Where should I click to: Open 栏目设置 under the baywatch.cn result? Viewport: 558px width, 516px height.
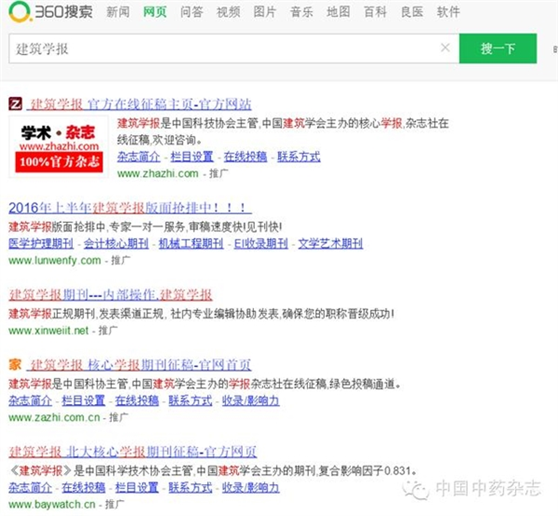coord(137,488)
